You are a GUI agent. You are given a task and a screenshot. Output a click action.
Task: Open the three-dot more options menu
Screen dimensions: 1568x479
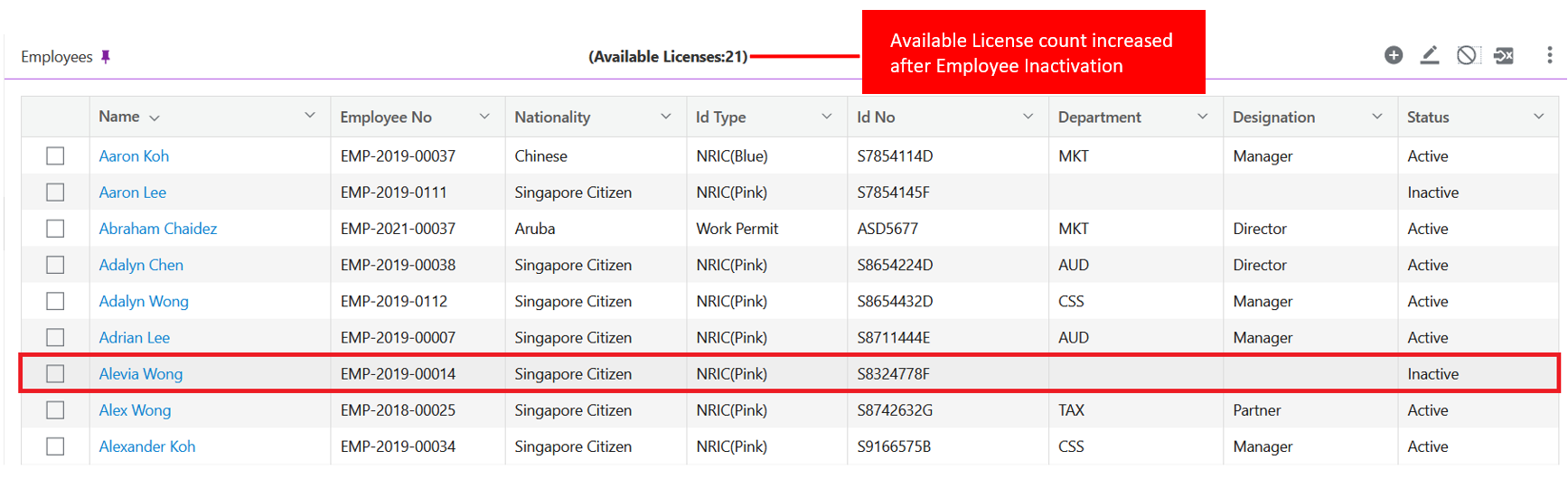1549,55
